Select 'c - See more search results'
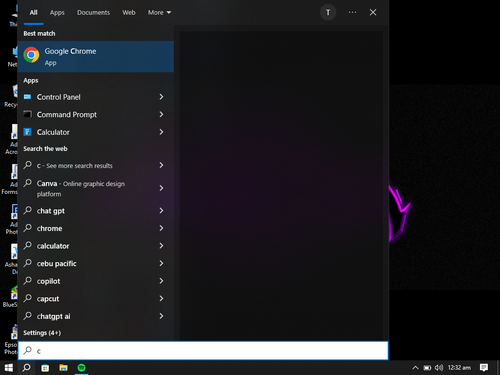Image resolution: width=500 pixels, height=375 pixels. (96, 166)
